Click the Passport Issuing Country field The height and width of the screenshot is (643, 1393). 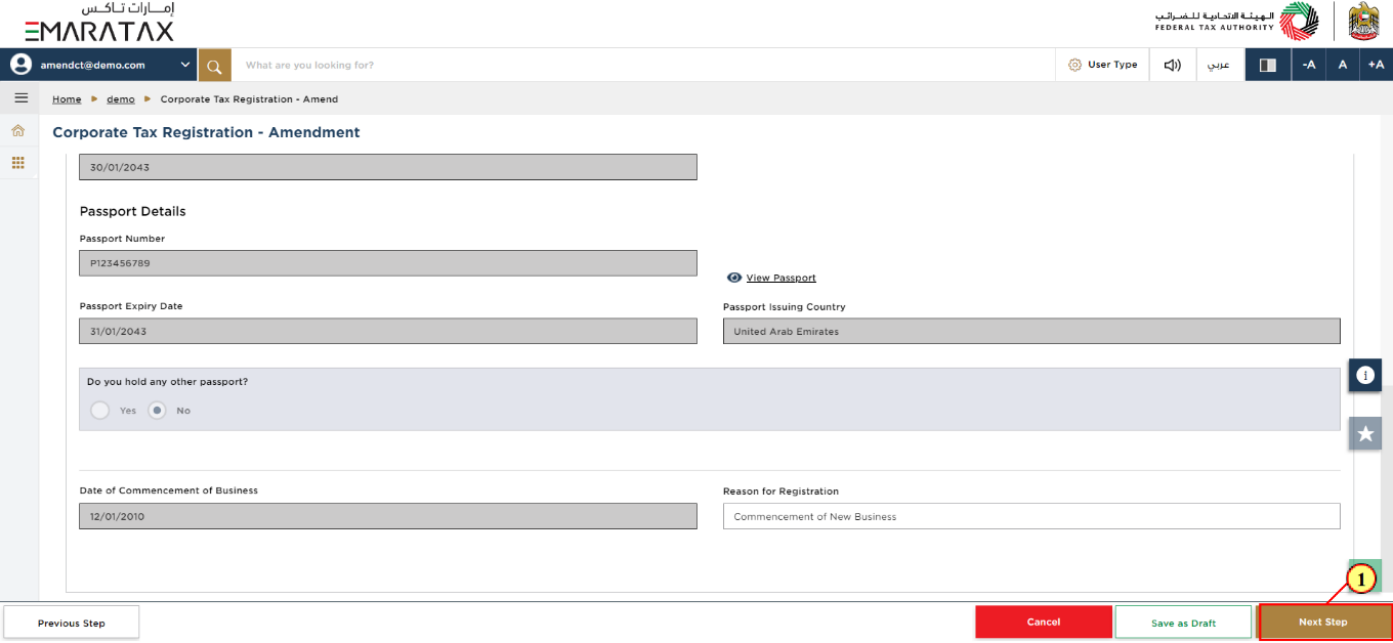pos(1031,331)
